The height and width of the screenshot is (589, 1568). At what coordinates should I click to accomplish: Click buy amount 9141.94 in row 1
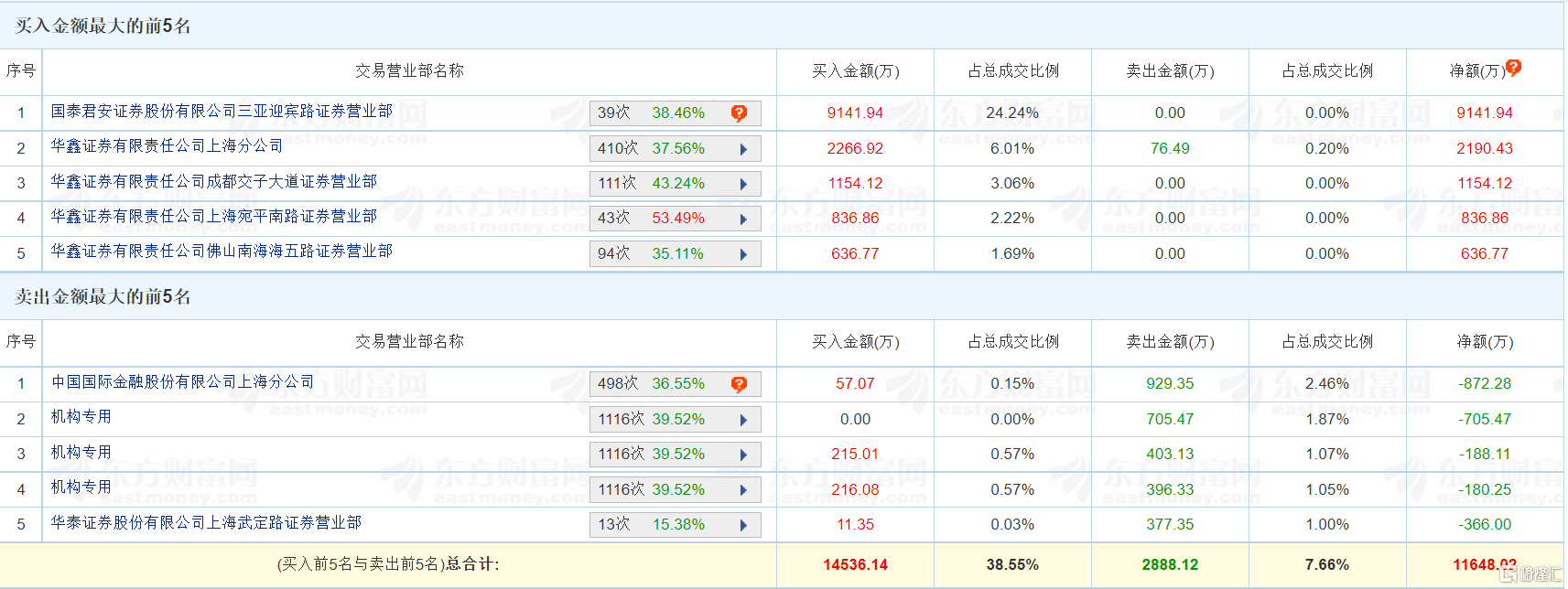(855, 112)
